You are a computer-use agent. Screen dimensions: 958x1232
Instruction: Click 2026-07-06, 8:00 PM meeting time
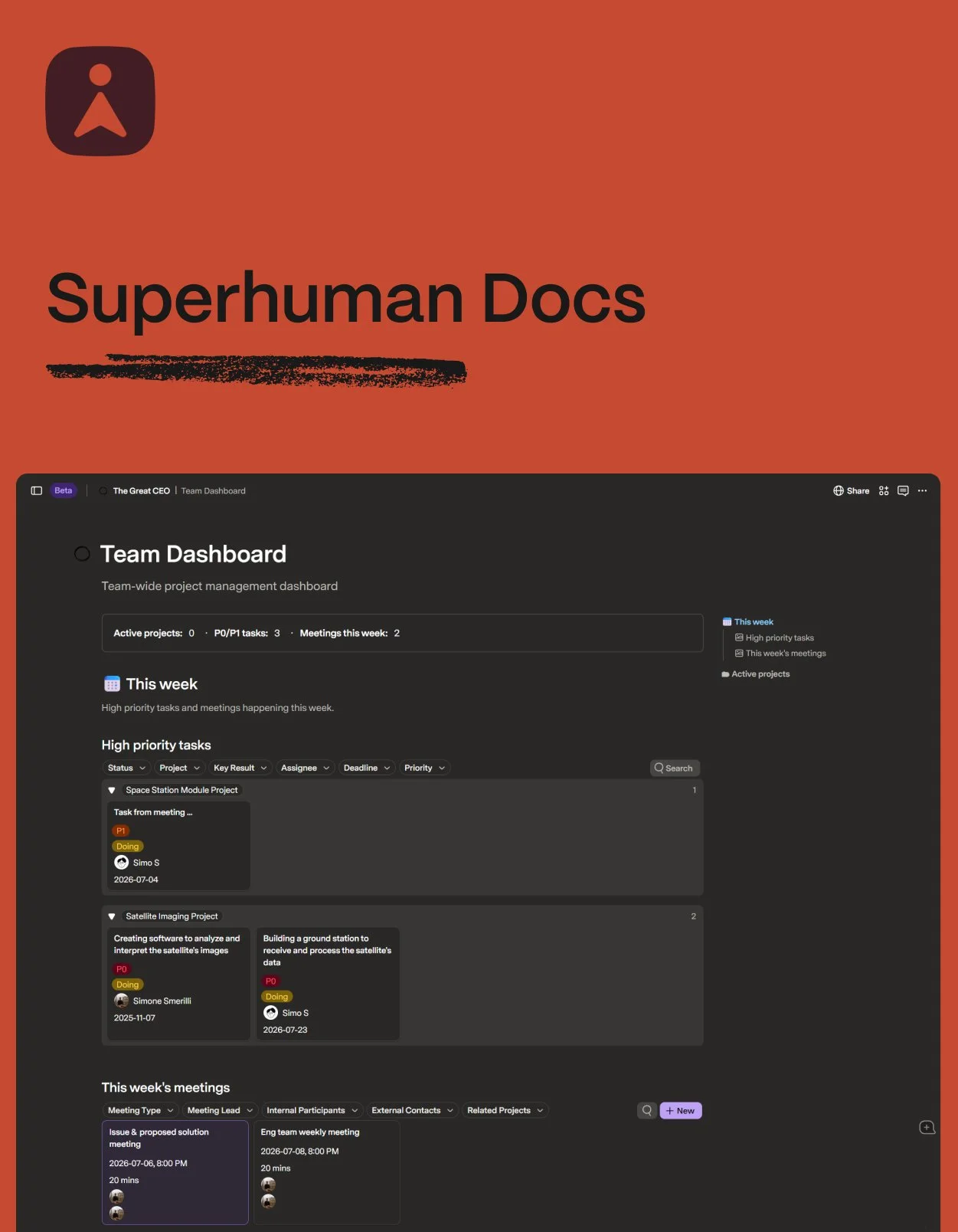point(148,1163)
